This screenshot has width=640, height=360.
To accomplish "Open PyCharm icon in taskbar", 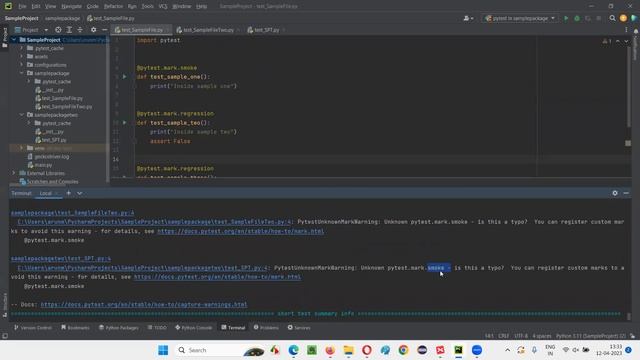I will (x=458, y=350).
